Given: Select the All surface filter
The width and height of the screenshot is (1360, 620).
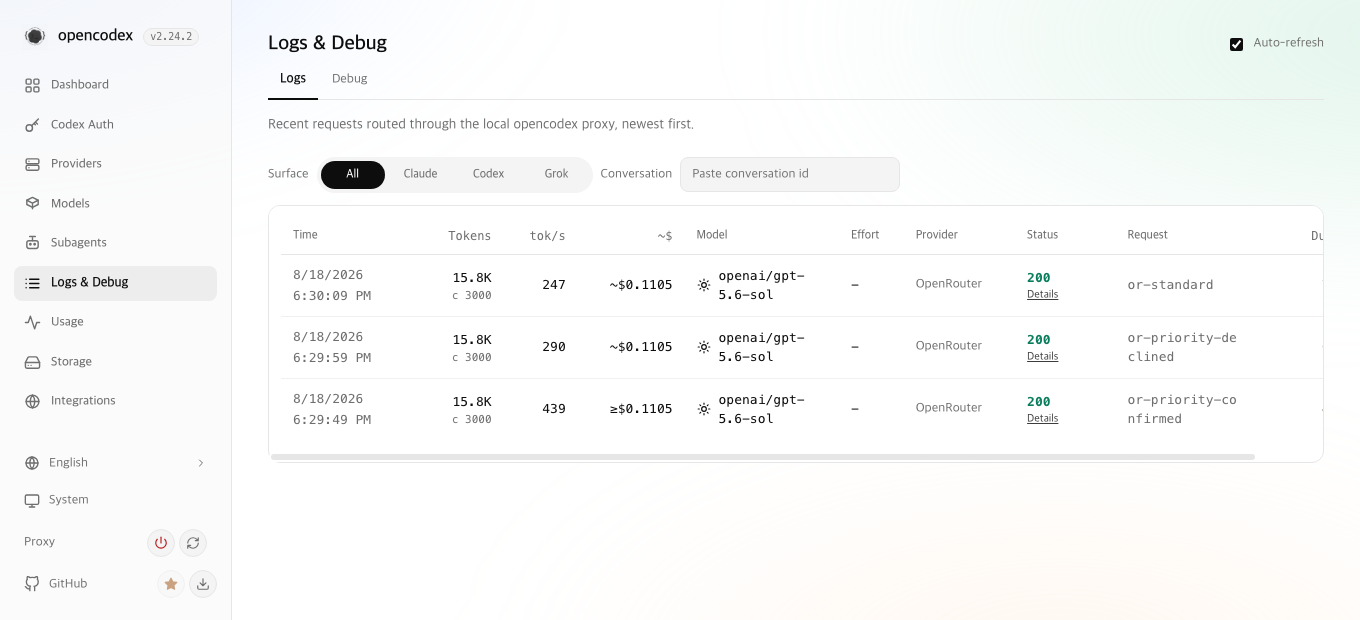Looking at the screenshot, I should click(x=353, y=174).
